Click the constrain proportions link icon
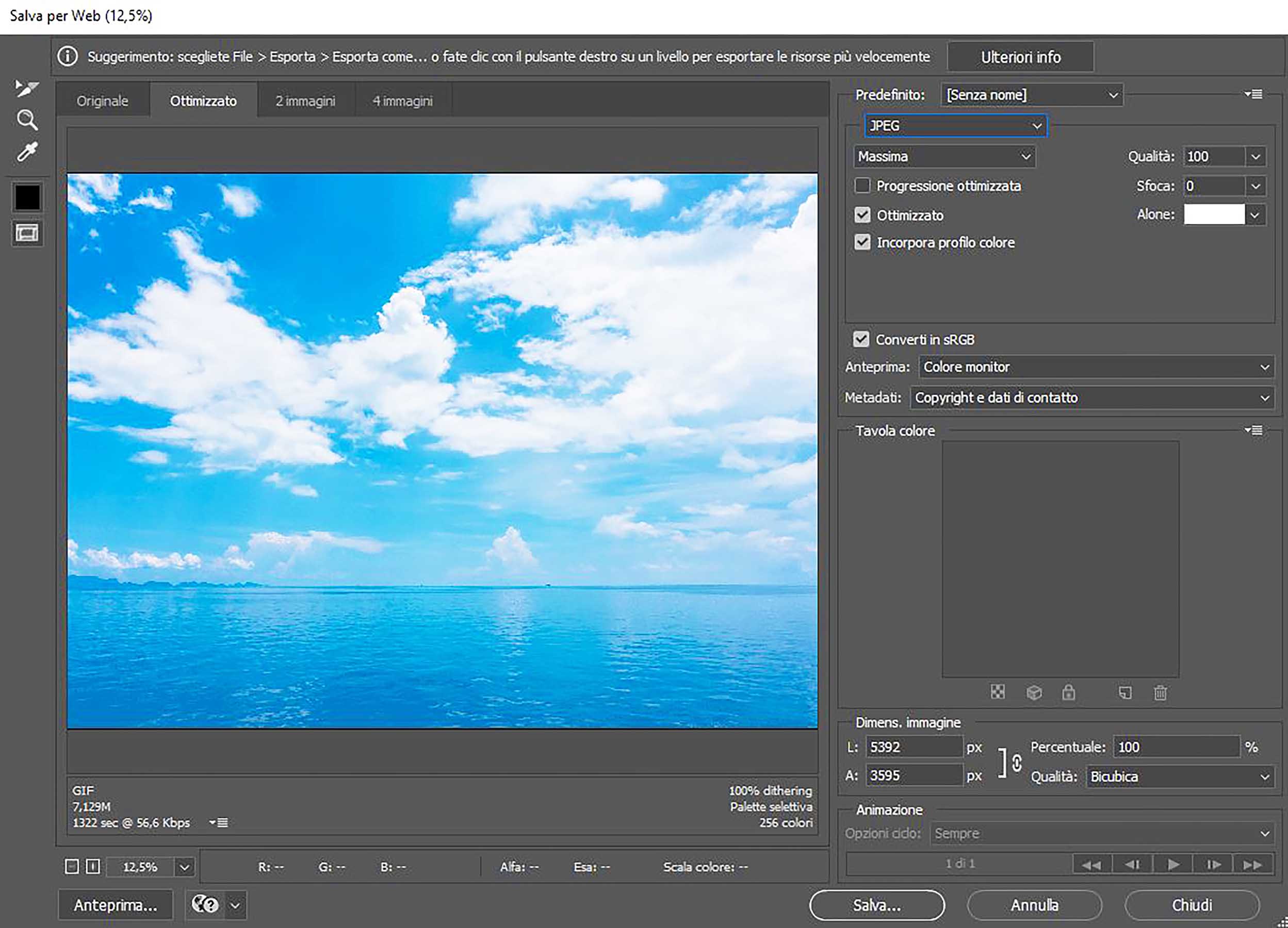The height and width of the screenshot is (928, 1288). (x=1016, y=763)
